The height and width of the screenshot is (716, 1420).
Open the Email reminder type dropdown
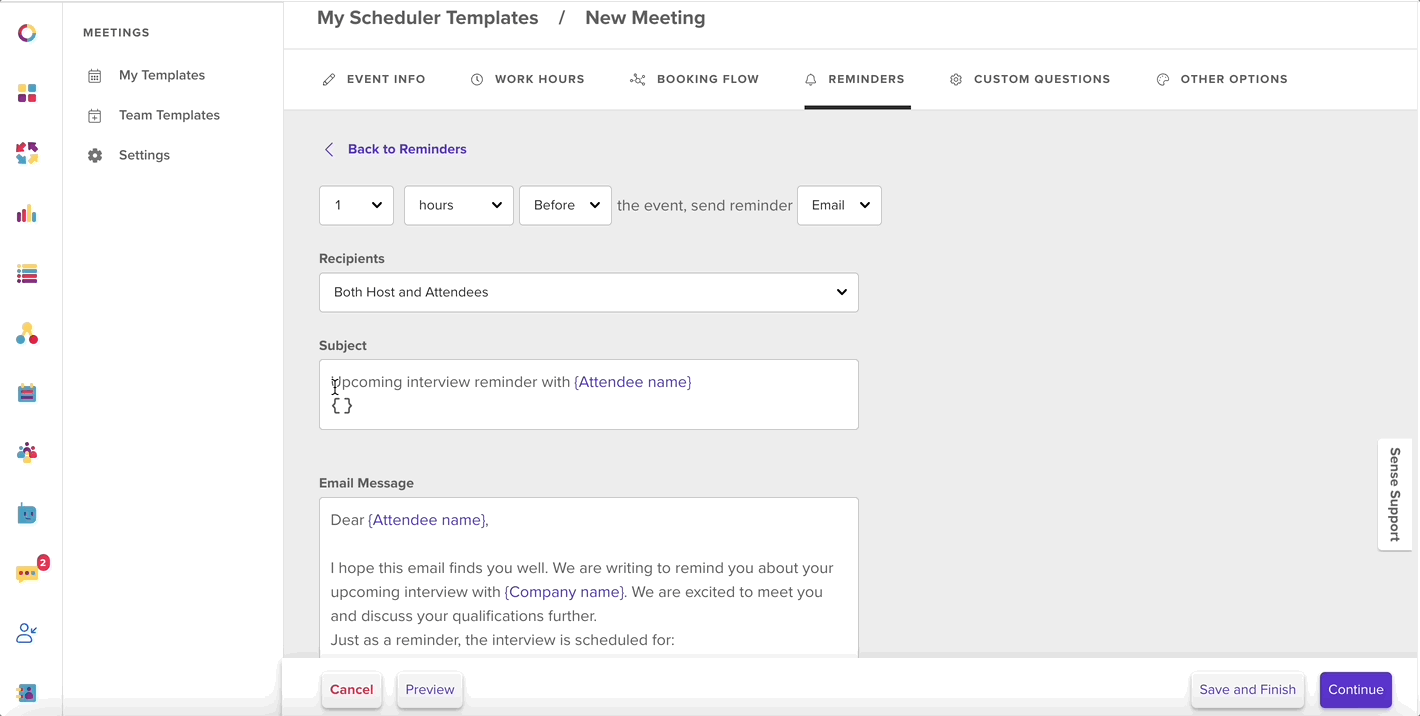839,205
